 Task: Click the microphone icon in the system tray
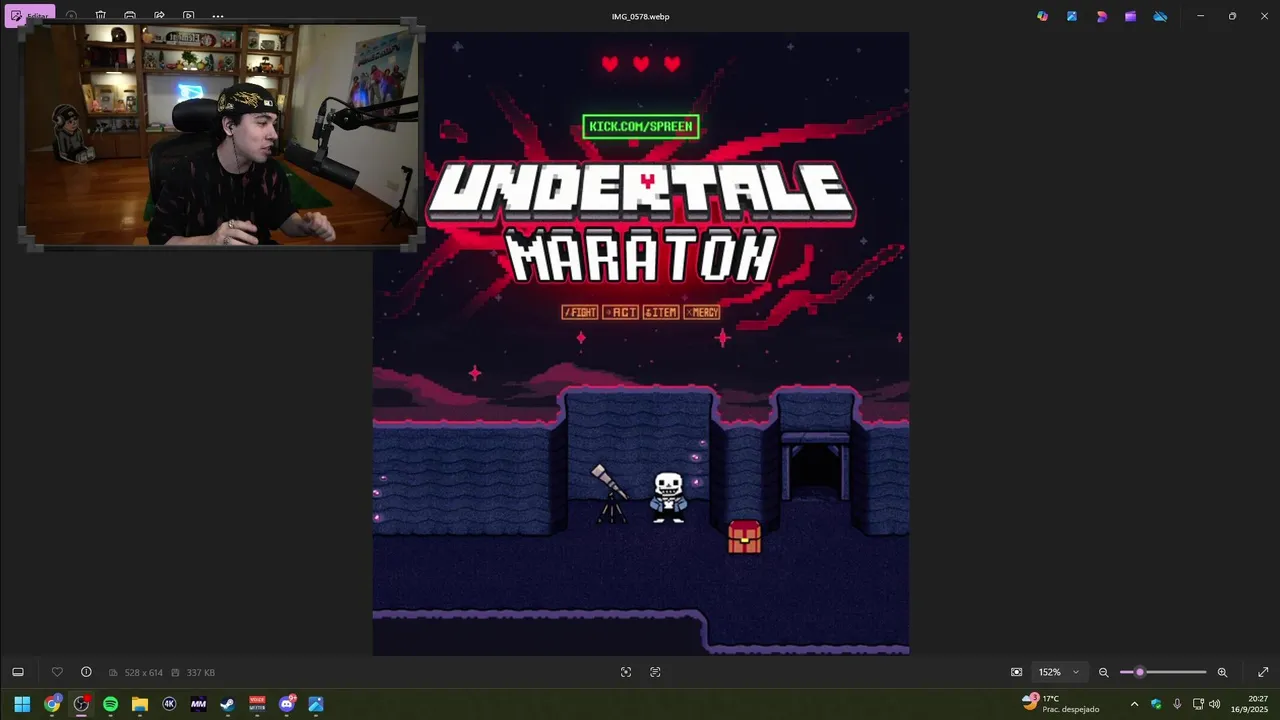pos(1177,704)
